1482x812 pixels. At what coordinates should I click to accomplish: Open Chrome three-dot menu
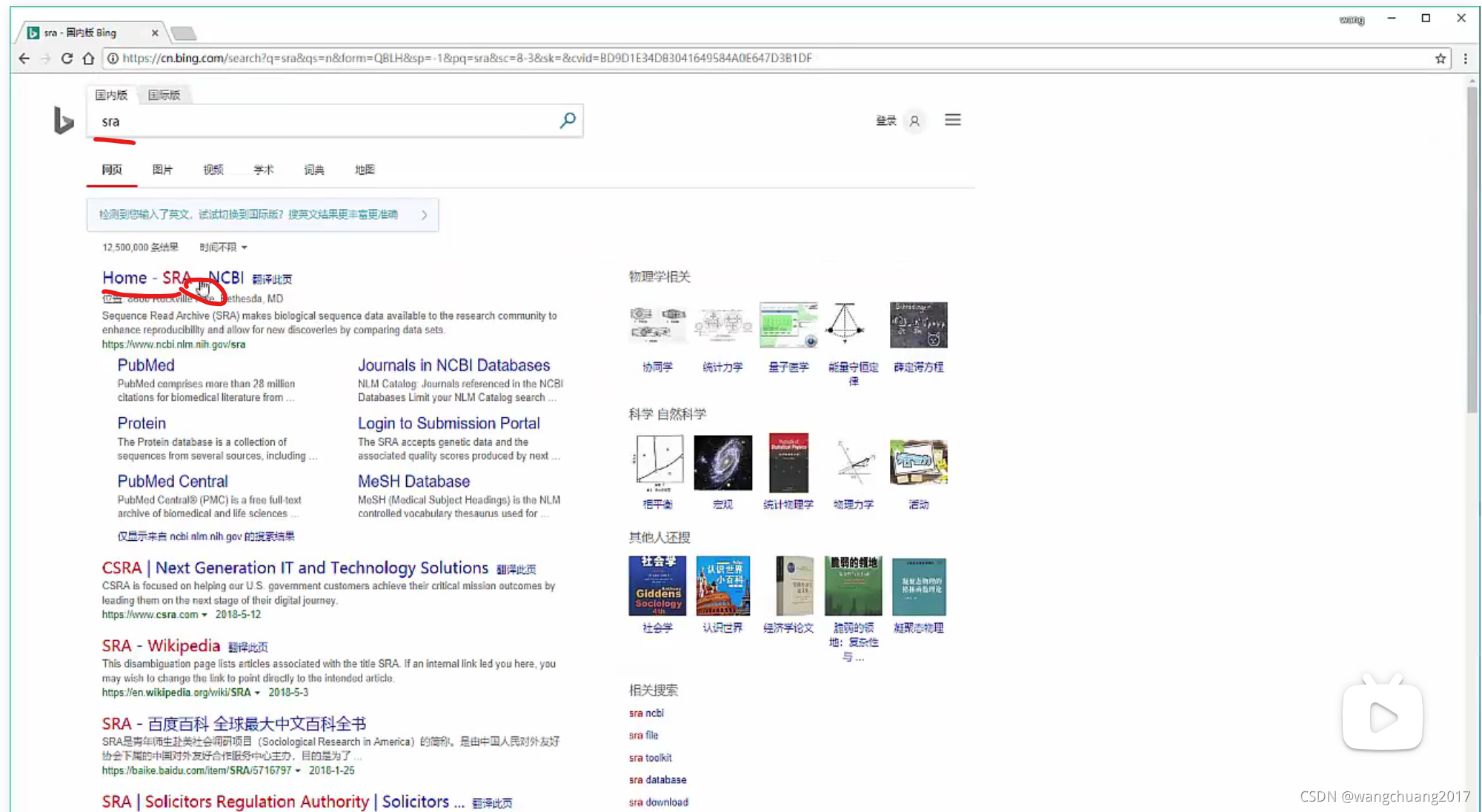click(1465, 59)
